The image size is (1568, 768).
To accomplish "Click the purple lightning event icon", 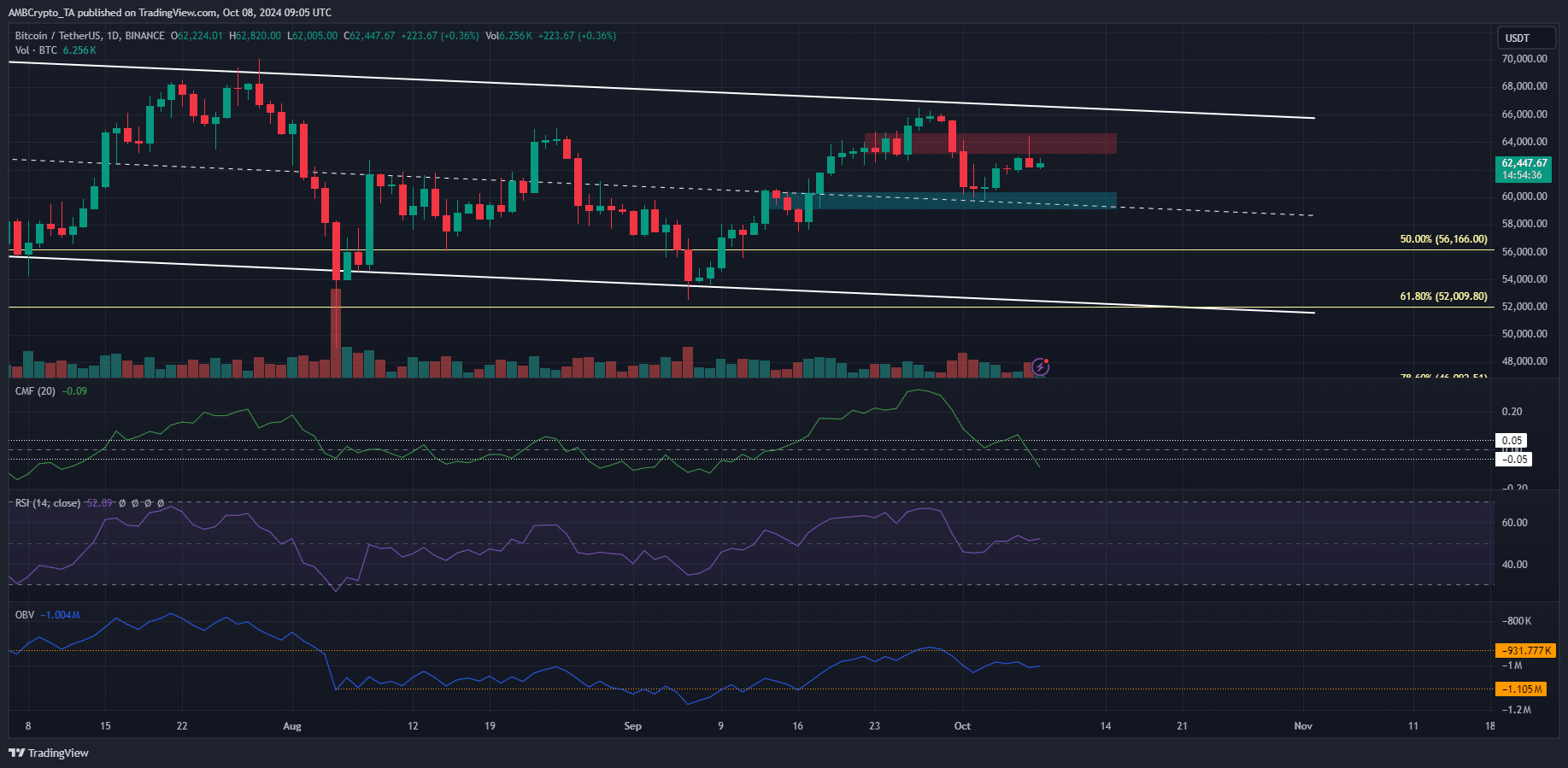I will coord(1040,366).
